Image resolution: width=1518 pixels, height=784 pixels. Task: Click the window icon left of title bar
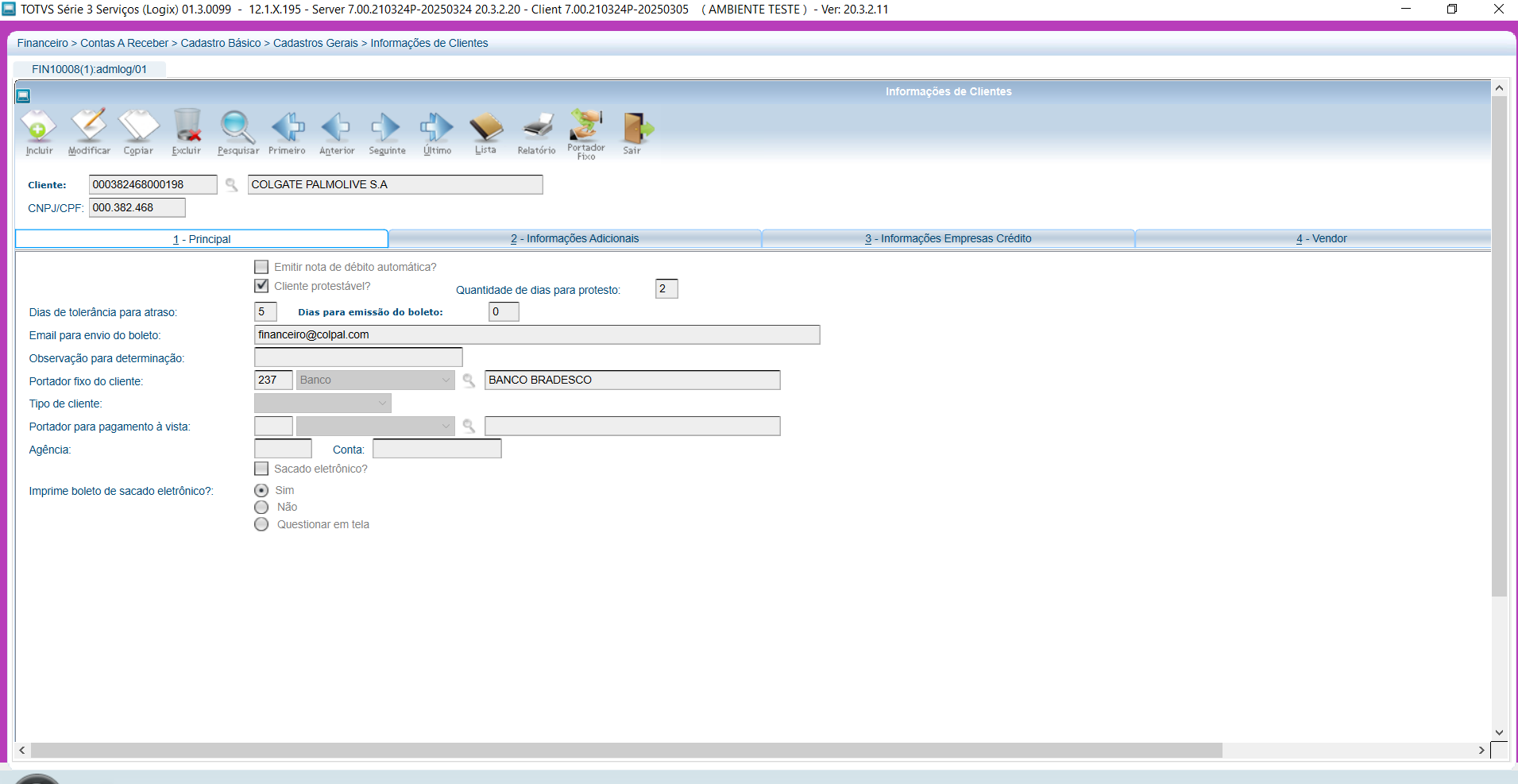pyautogui.click(x=23, y=96)
